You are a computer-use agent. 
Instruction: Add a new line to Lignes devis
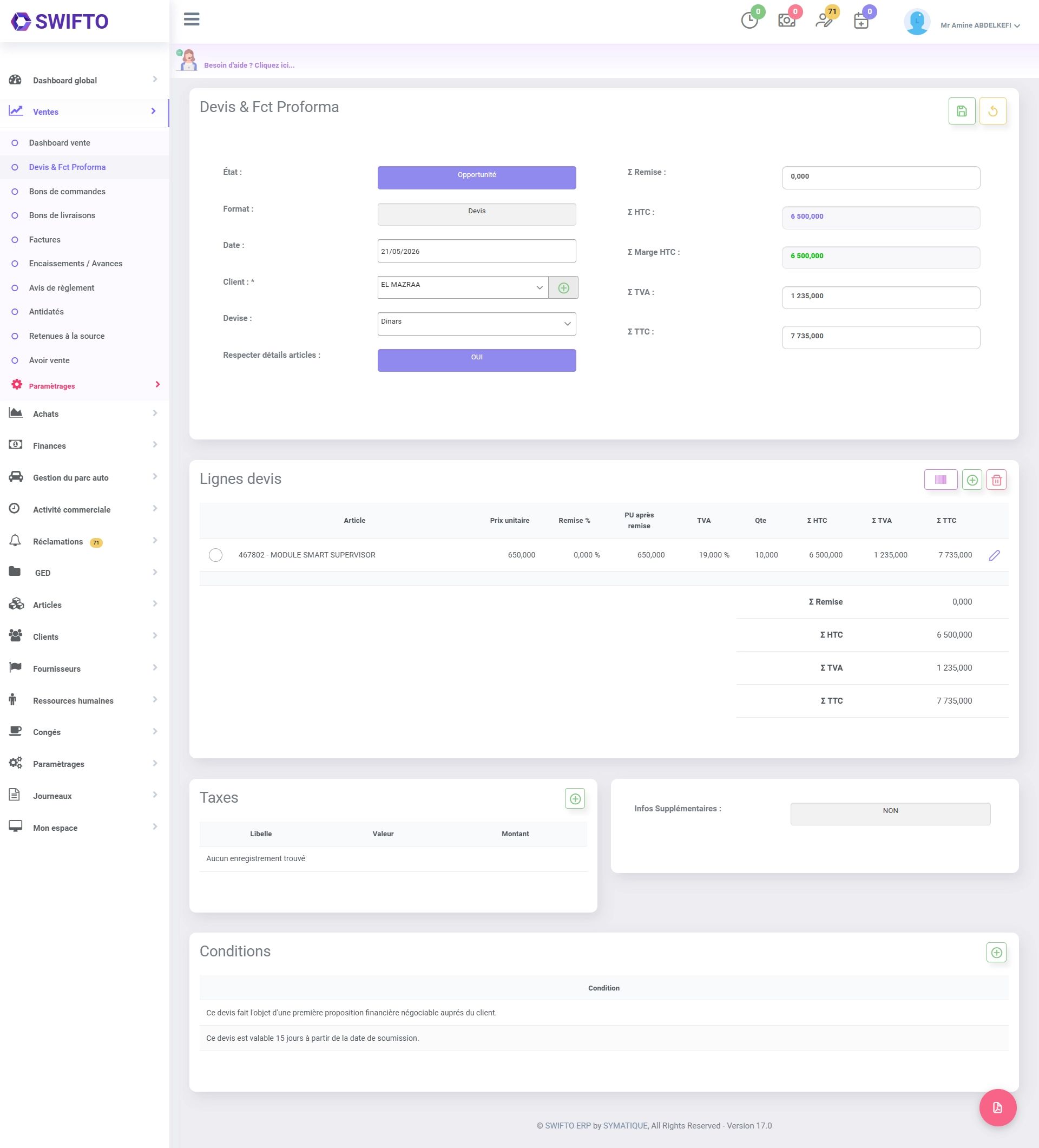[x=972, y=480]
